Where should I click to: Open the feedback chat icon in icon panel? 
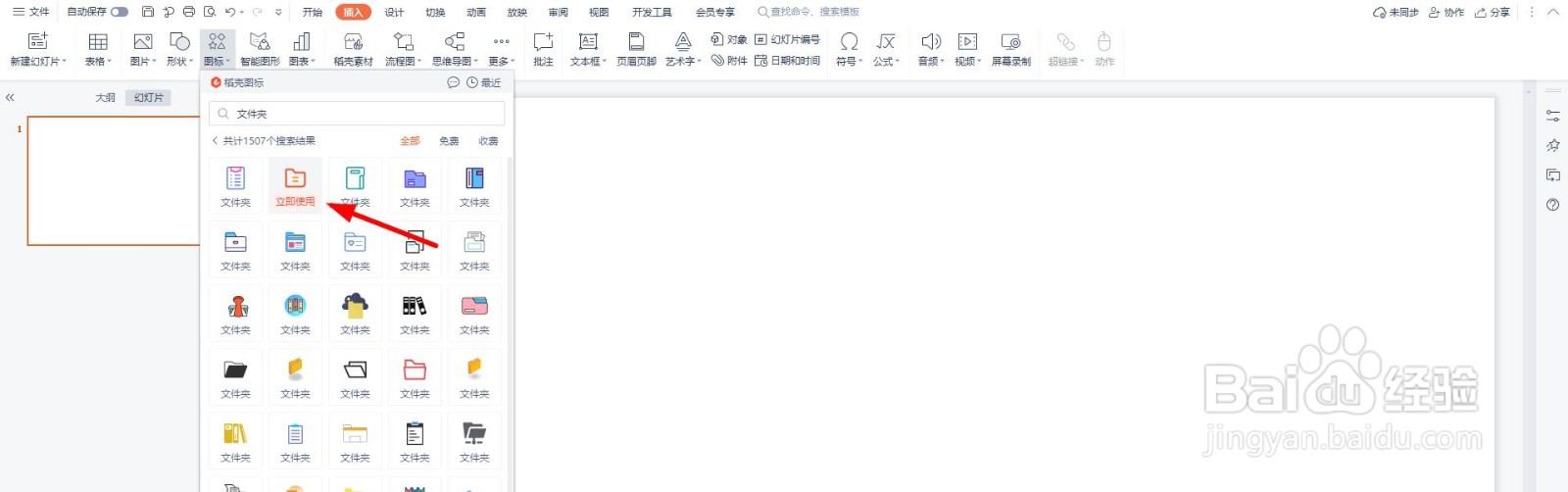point(453,82)
